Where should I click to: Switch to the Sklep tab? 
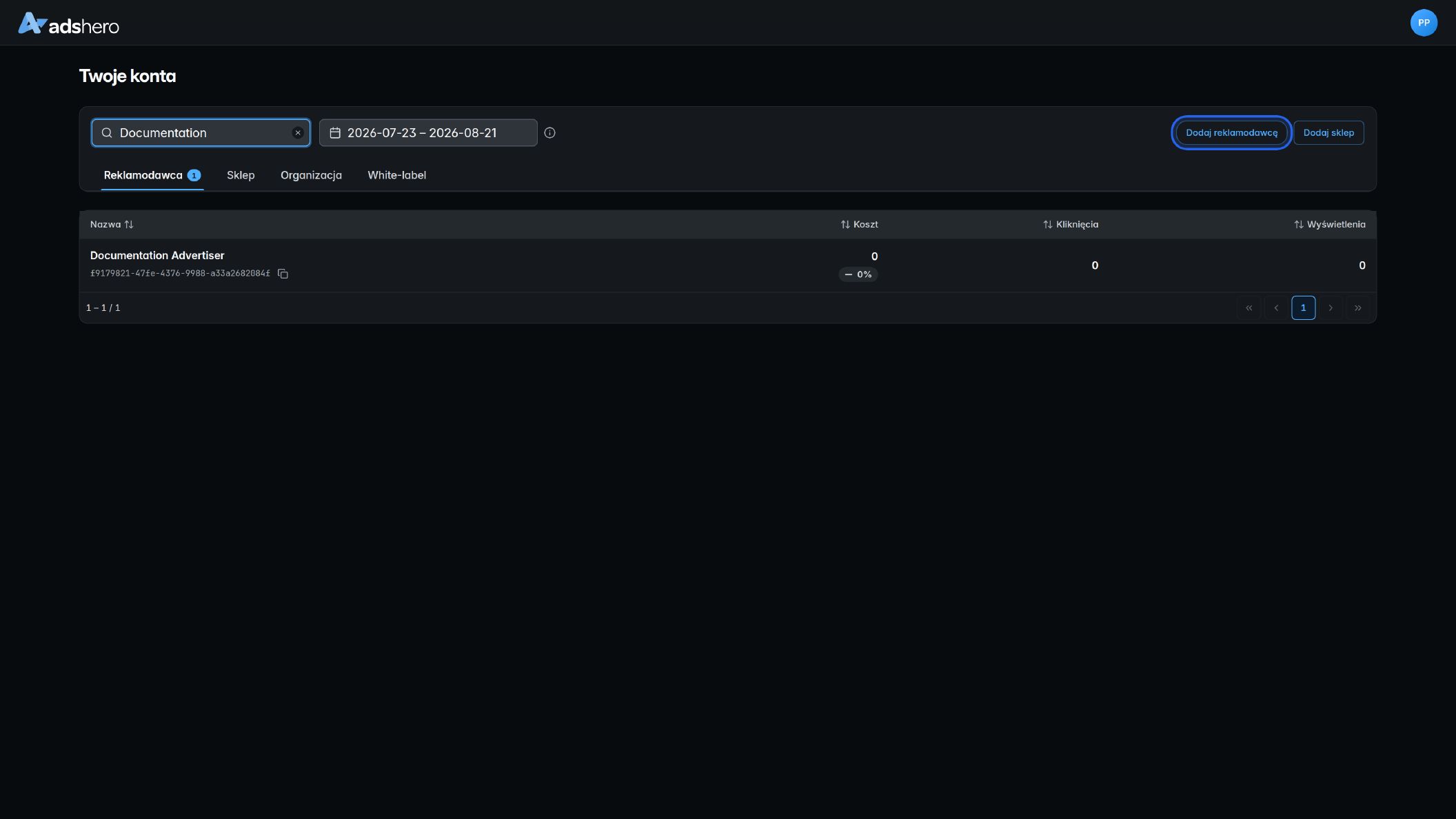(241, 175)
